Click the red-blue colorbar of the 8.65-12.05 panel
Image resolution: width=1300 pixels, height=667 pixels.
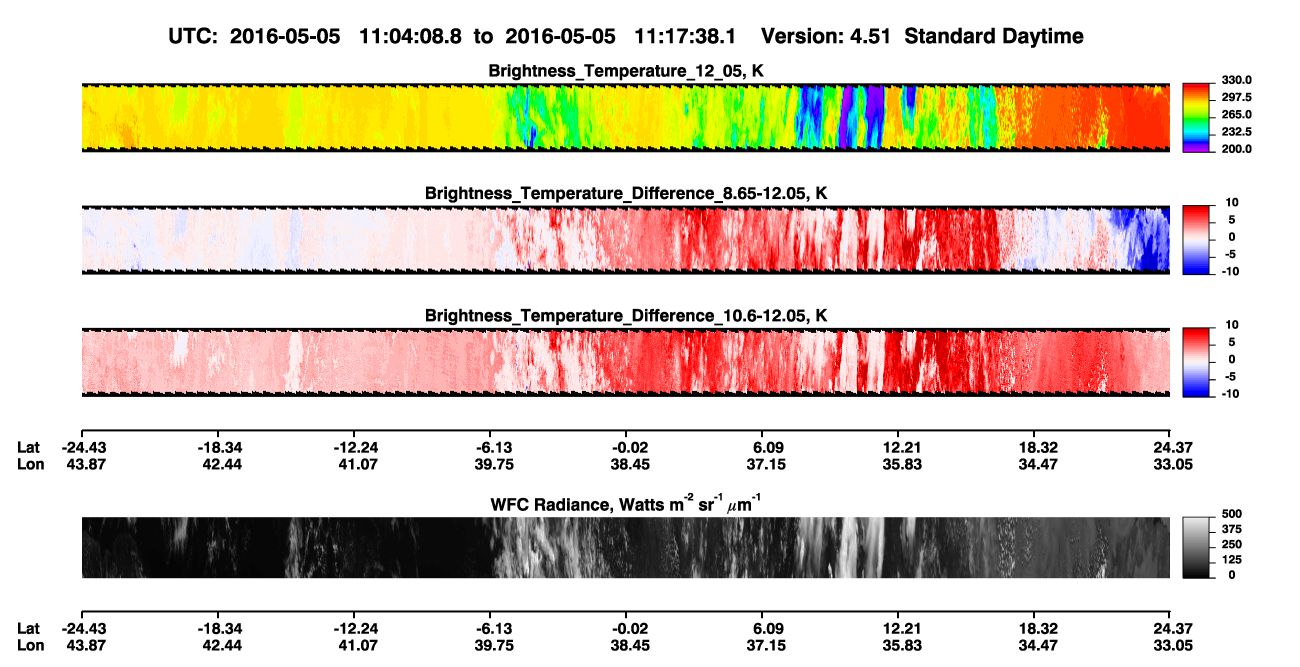(x=1195, y=240)
